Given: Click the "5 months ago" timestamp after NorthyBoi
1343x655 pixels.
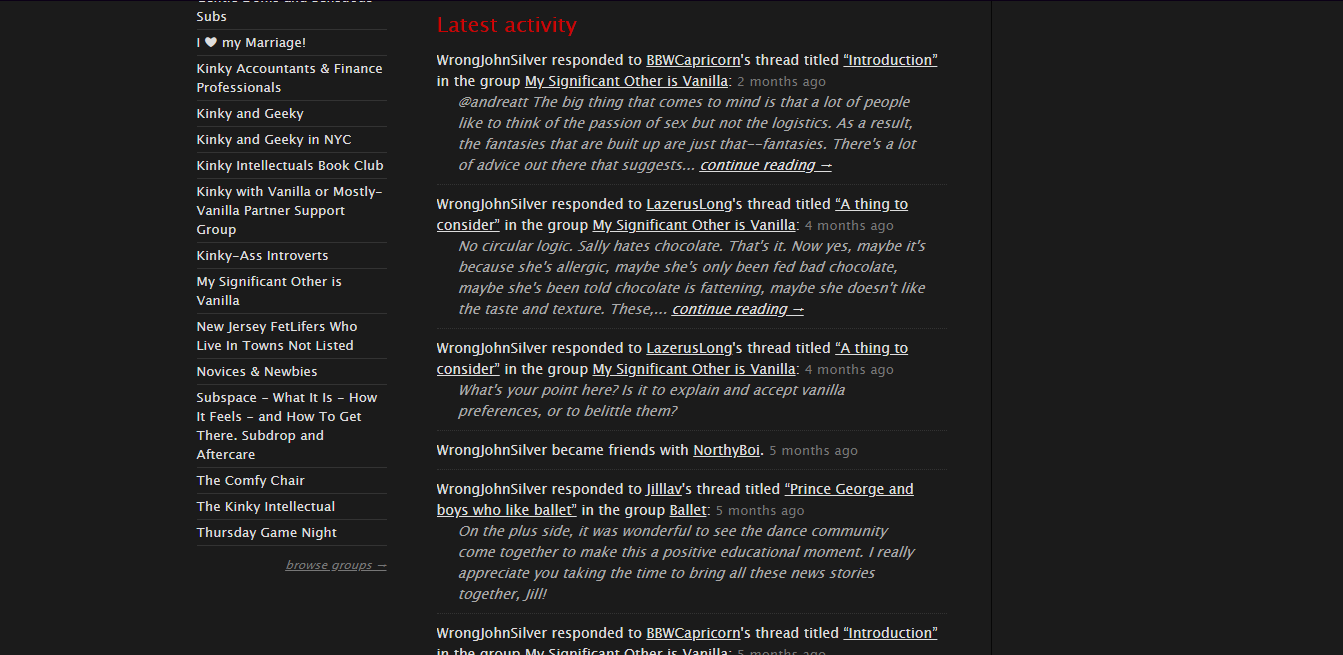Looking at the screenshot, I should click(x=813, y=451).
